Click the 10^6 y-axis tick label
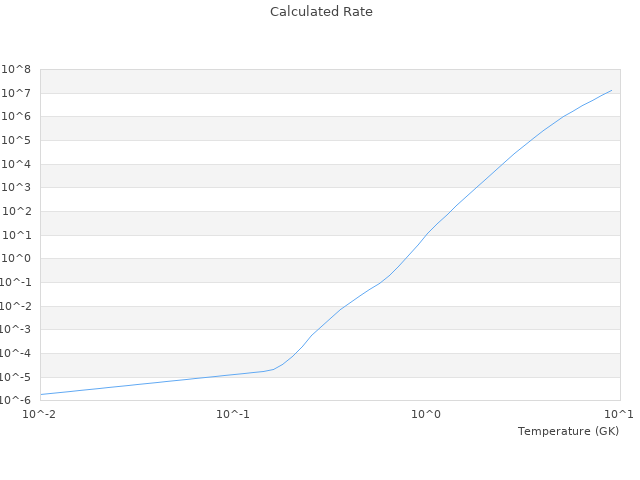The width and height of the screenshot is (640, 480). point(18,117)
